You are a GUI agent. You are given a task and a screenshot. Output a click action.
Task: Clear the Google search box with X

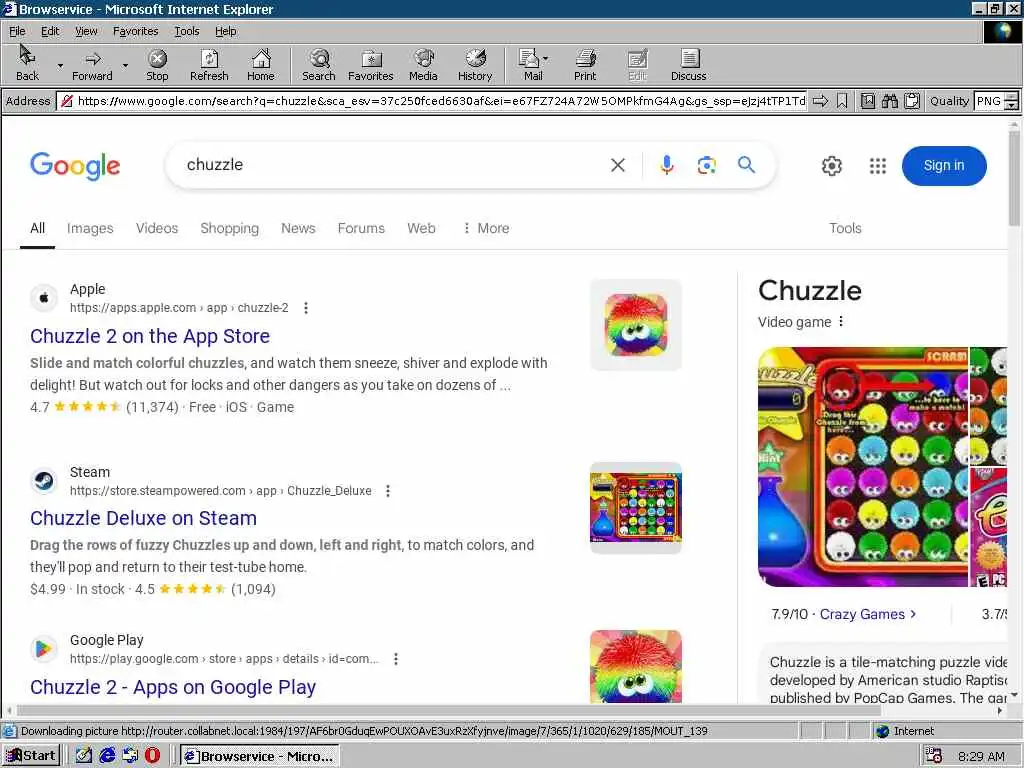tap(618, 165)
